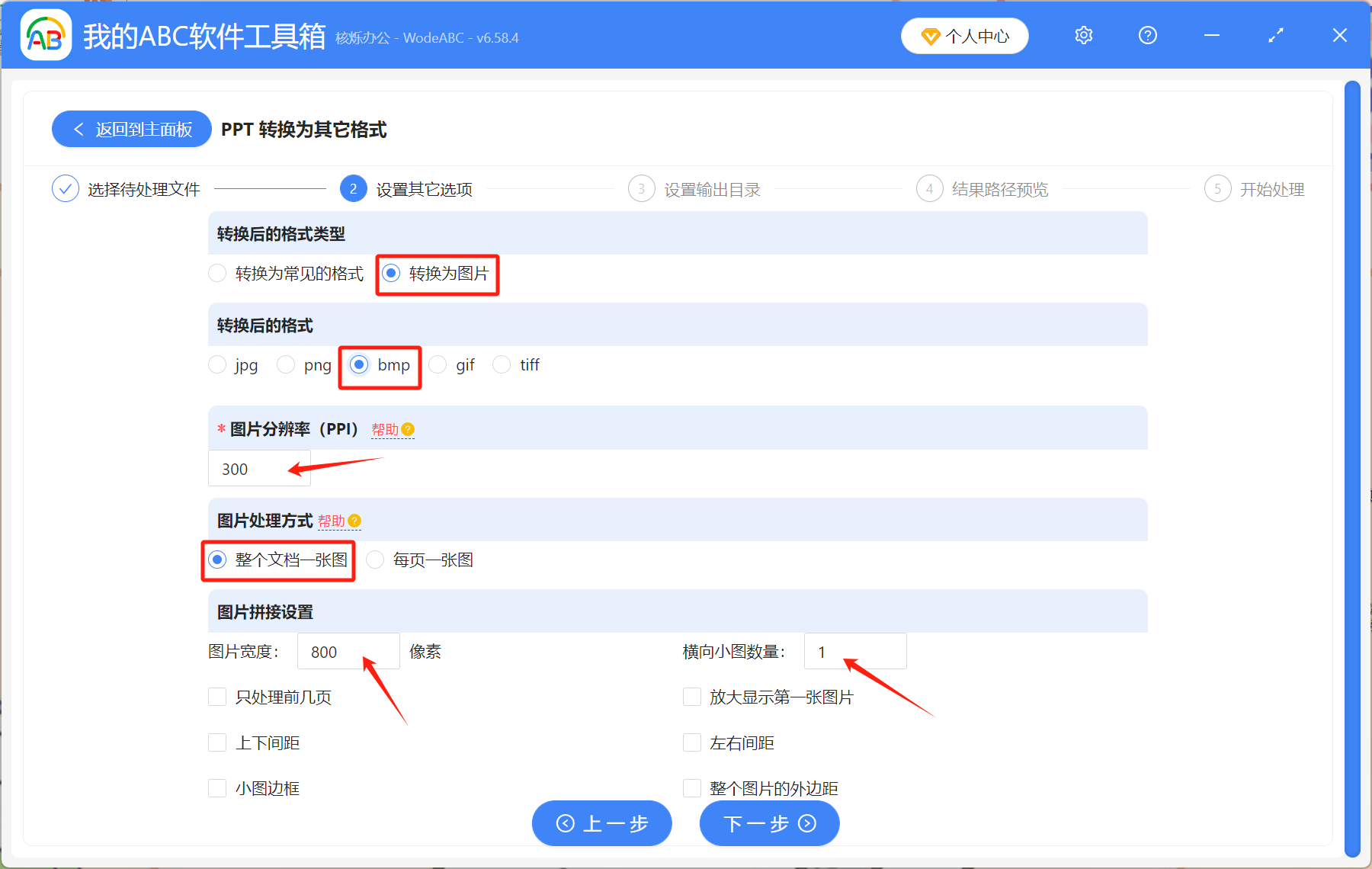Select the png output format
The width and height of the screenshot is (1372, 869).
286,364
